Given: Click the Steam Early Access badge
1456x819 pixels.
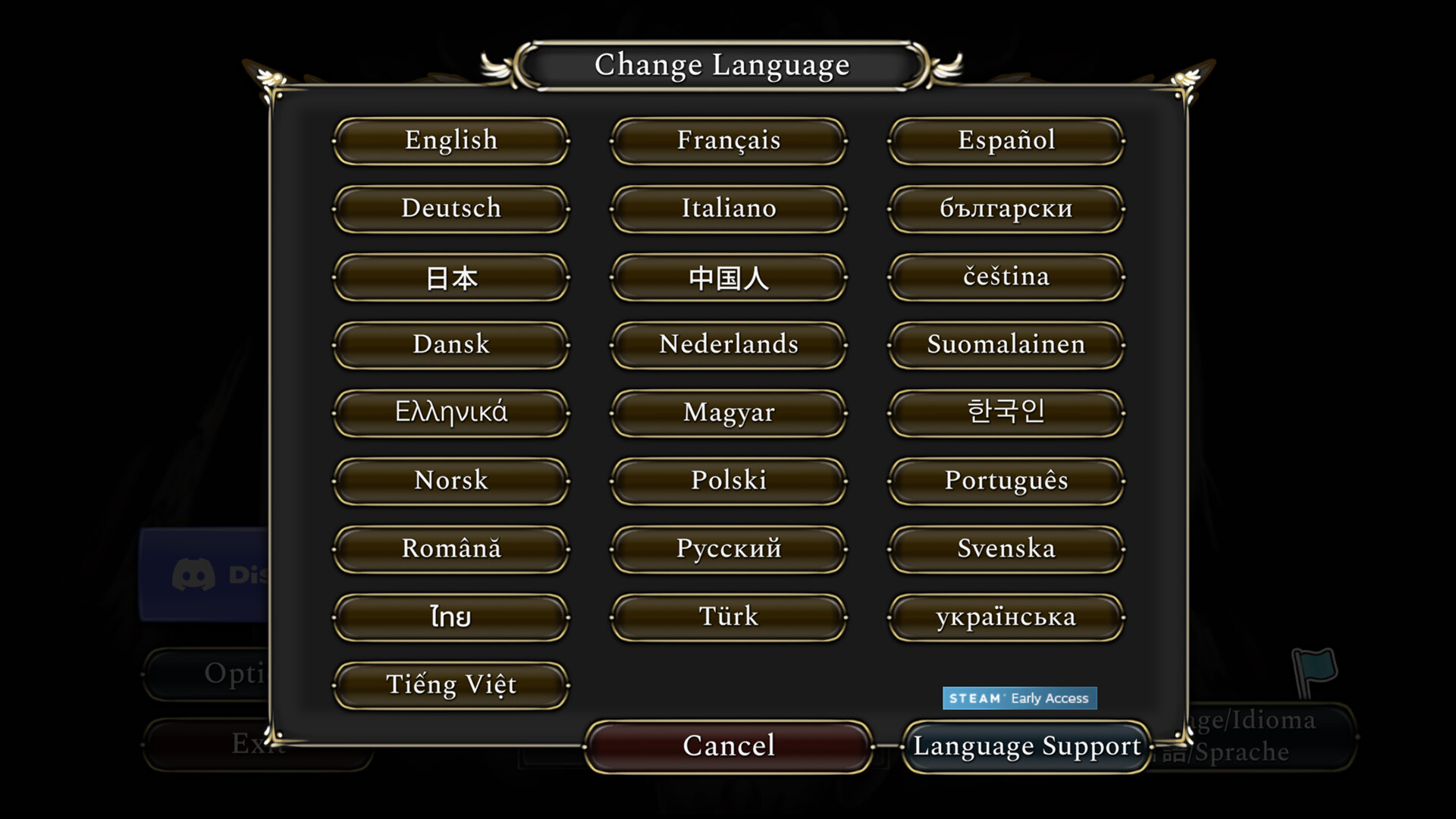Looking at the screenshot, I should (x=1020, y=698).
